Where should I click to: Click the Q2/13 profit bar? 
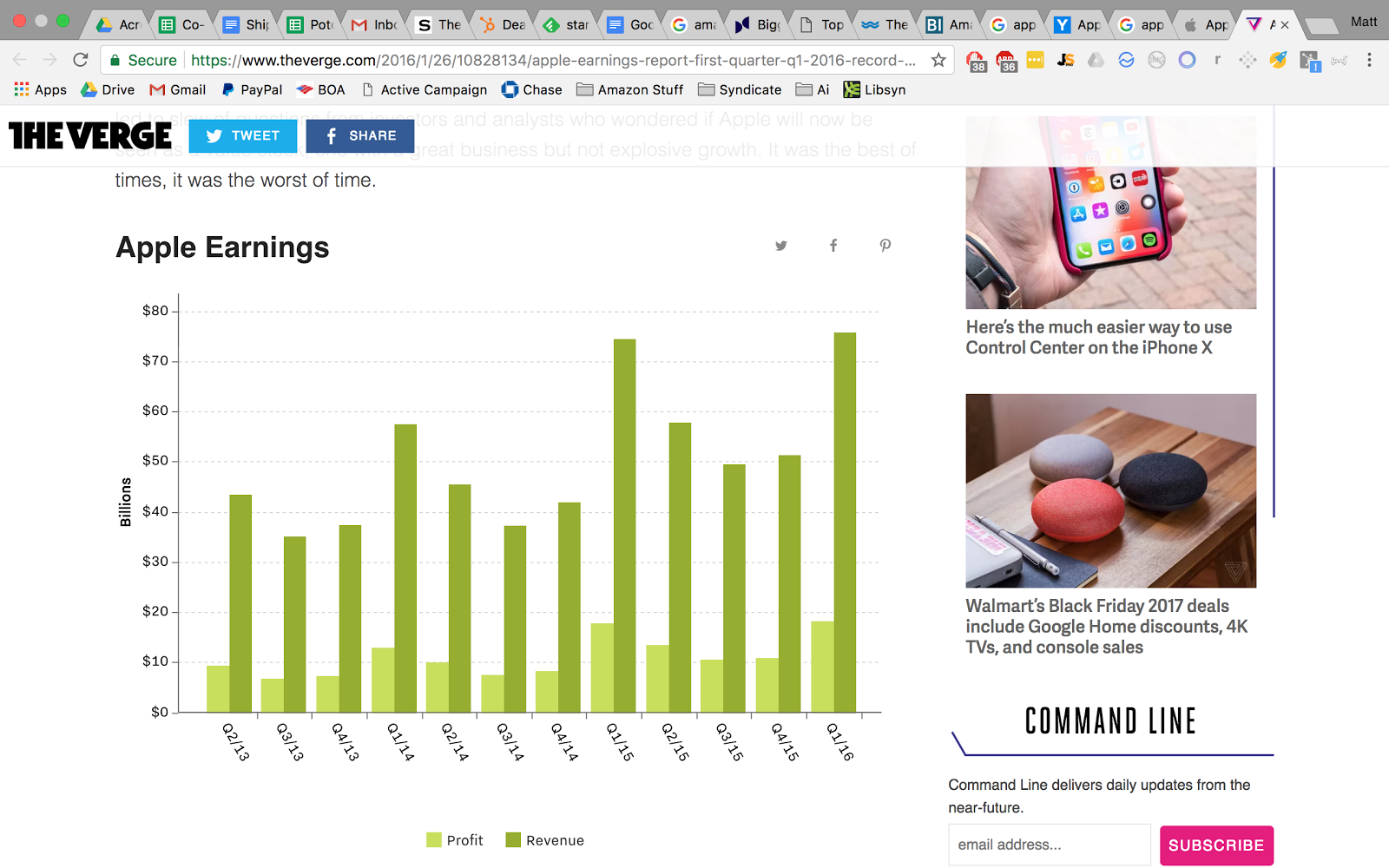click(218, 689)
